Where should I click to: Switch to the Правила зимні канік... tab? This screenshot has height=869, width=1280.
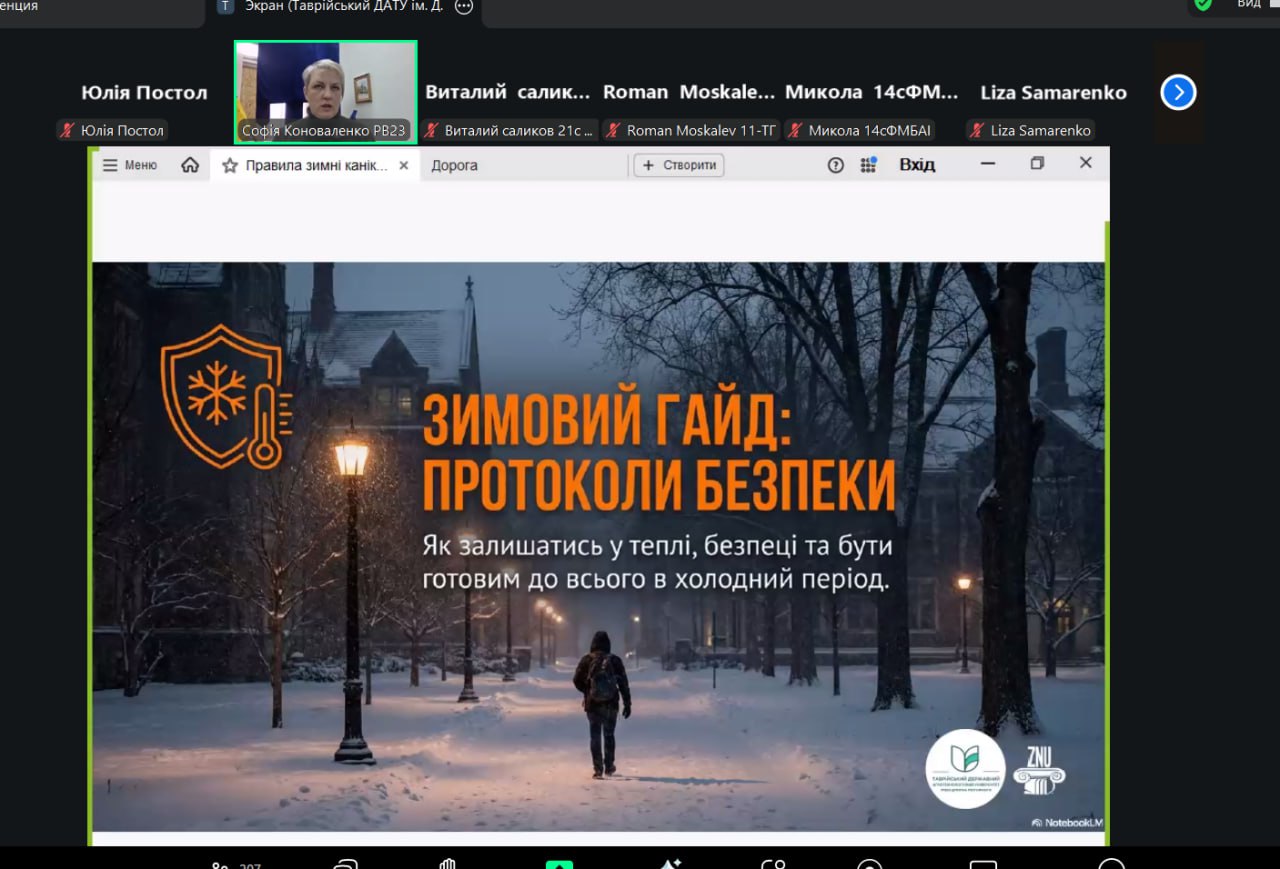coord(314,165)
